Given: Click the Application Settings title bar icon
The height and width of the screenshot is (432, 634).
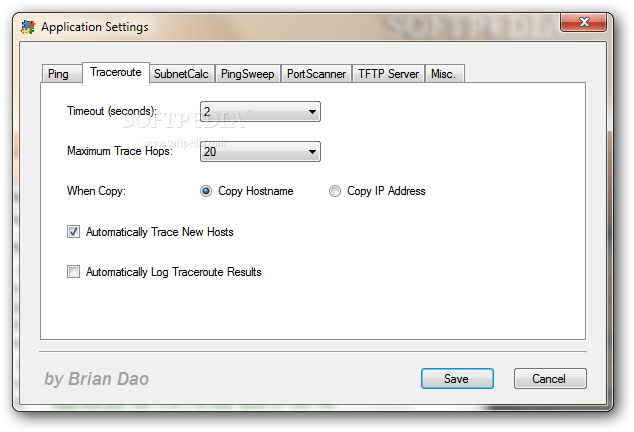Looking at the screenshot, I should pyautogui.click(x=28, y=27).
